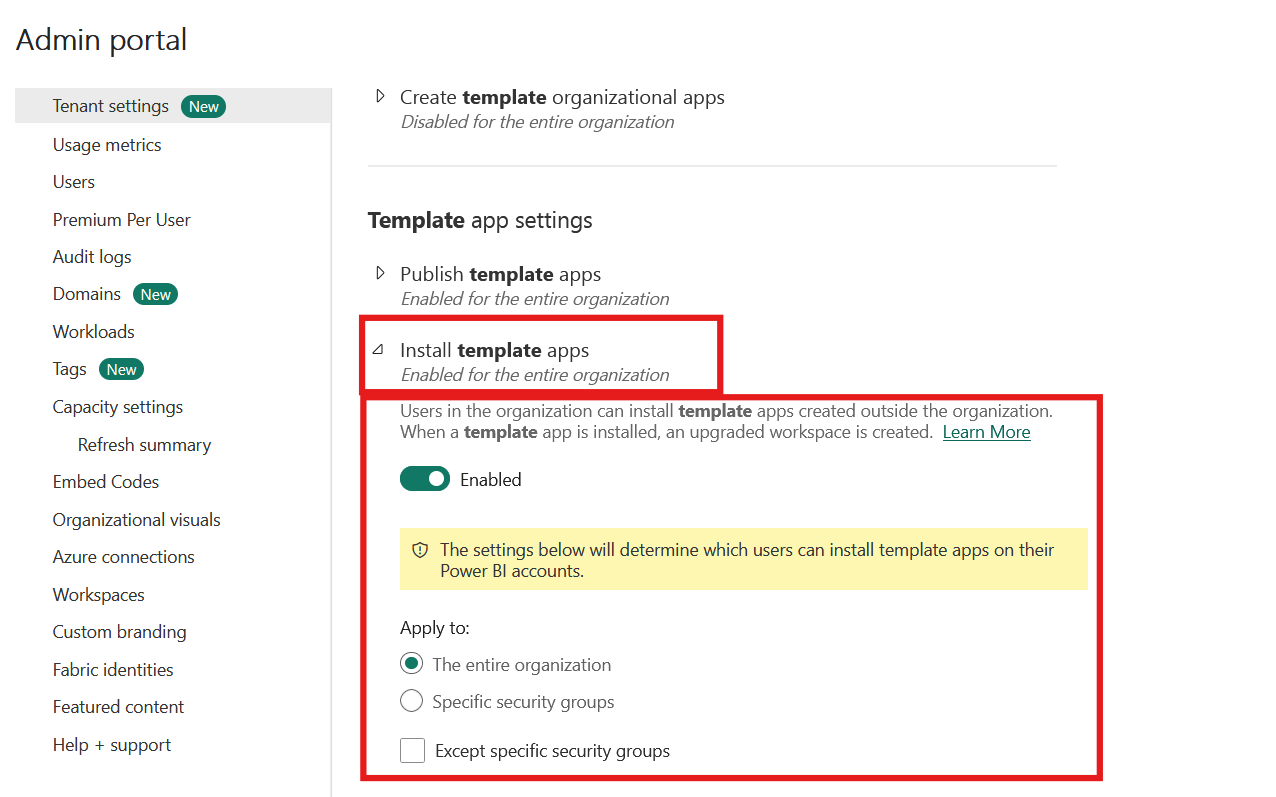Open Azure connections settings
This screenshot has width=1276, height=797.
coord(124,557)
